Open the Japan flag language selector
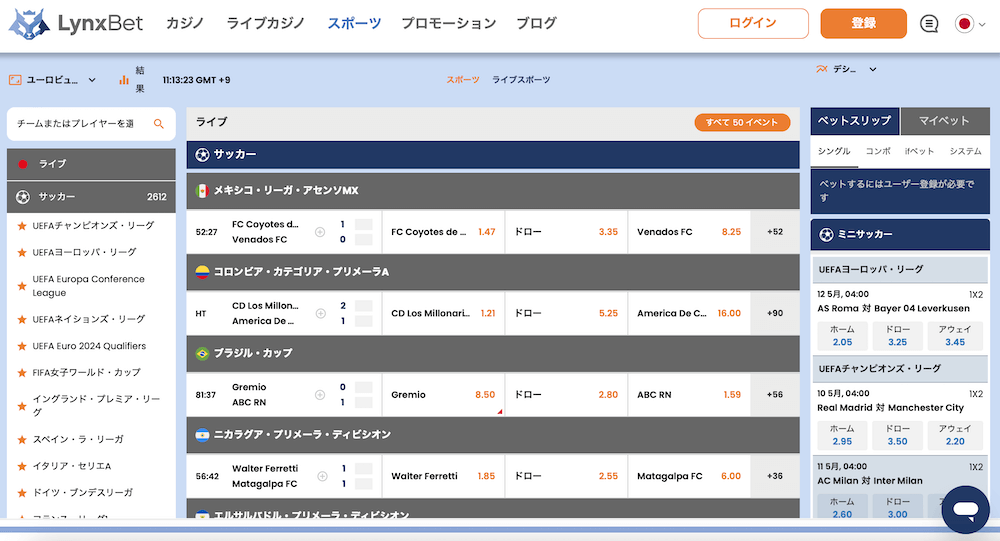The image size is (1000, 541). pos(970,24)
